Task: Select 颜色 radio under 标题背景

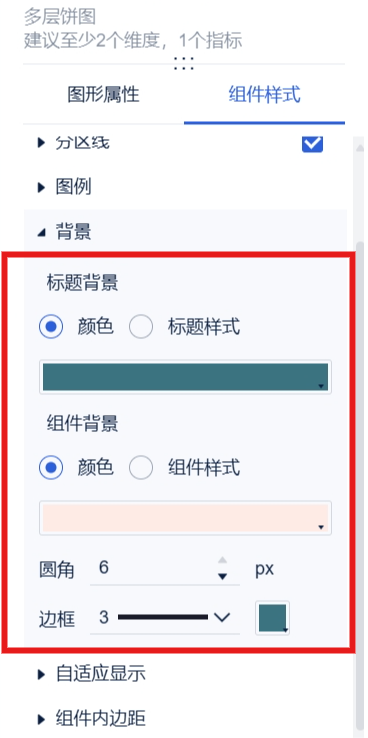Action: pyautogui.click(x=51, y=326)
